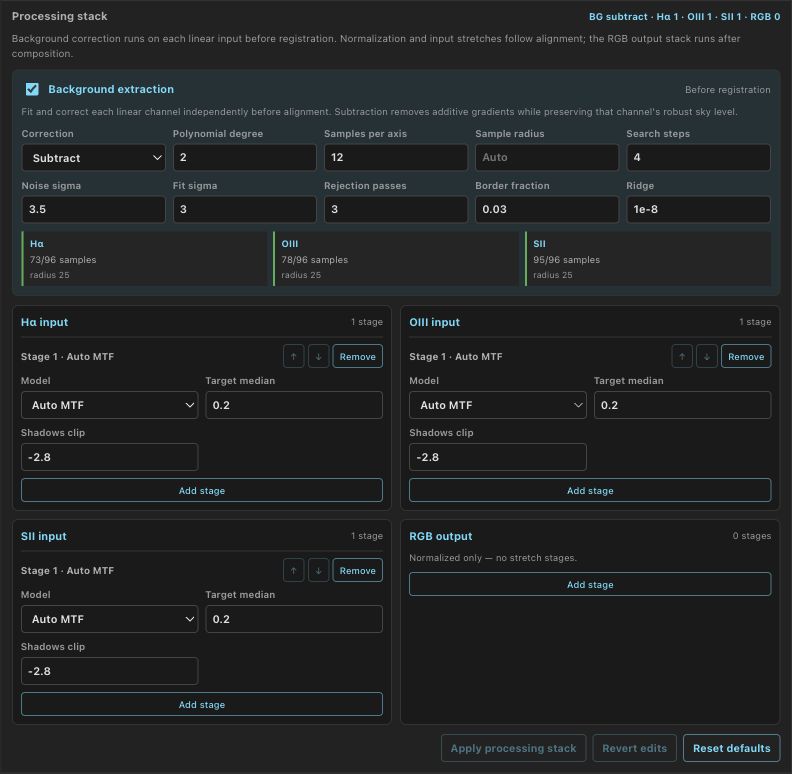The image size is (792, 774).
Task: Remove SII input Stage 1
Action: [x=358, y=570]
